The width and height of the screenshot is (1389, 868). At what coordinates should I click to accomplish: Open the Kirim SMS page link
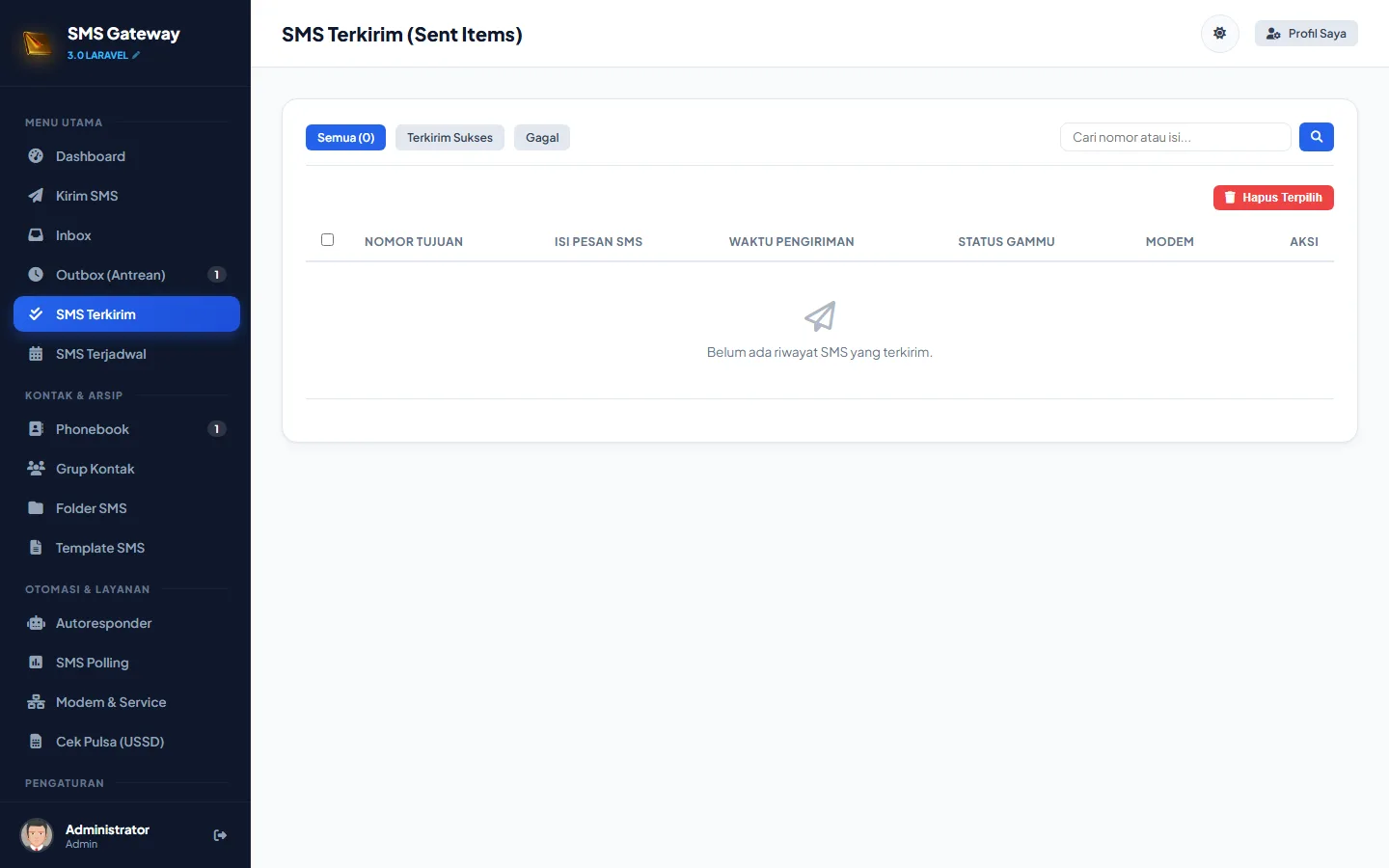coord(126,196)
